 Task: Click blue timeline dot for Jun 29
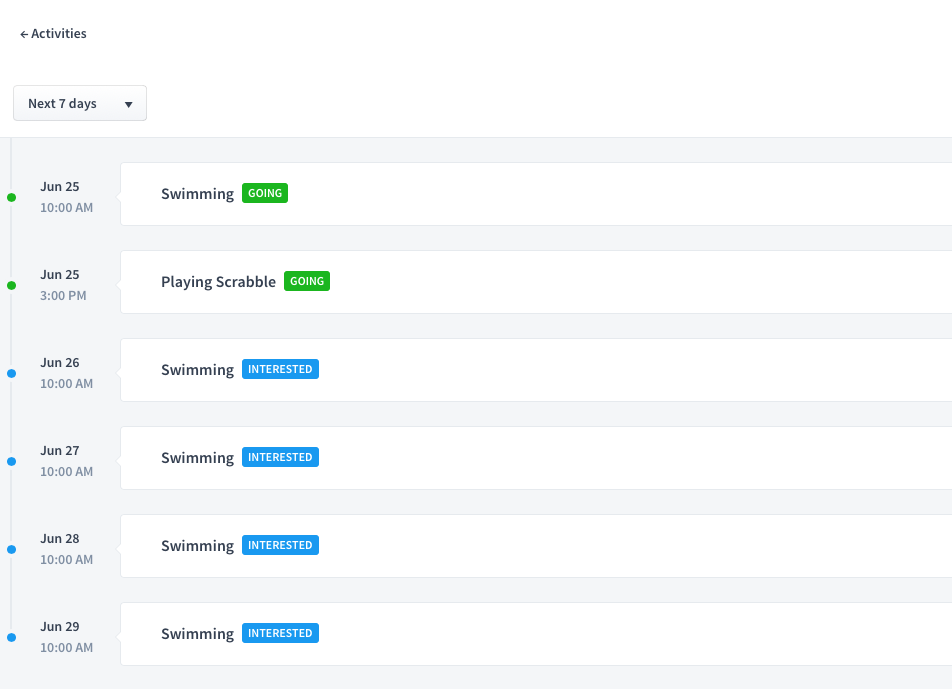(x=12, y=637)
